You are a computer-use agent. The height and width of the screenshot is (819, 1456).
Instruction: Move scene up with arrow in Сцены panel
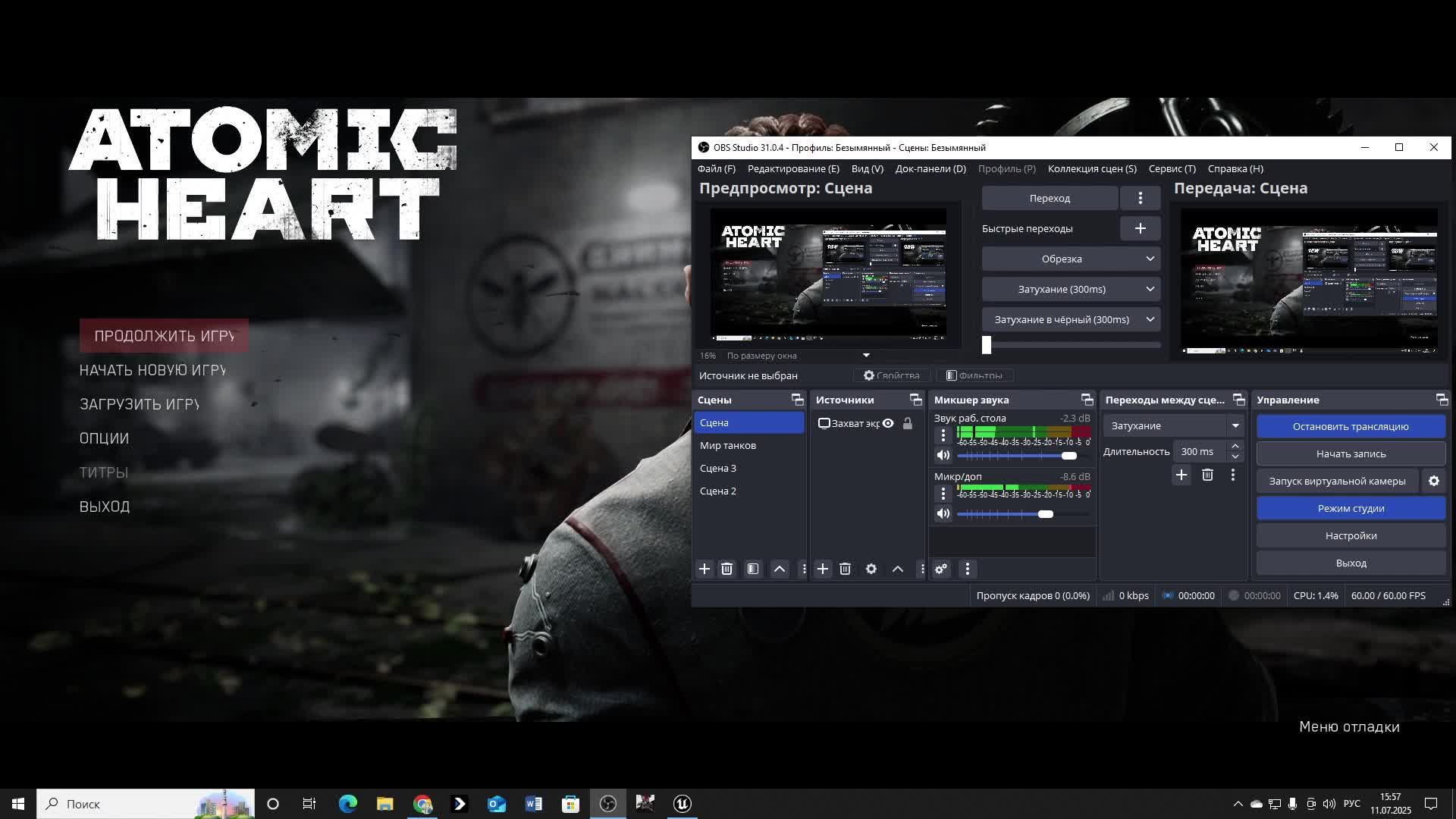(779, 569)
